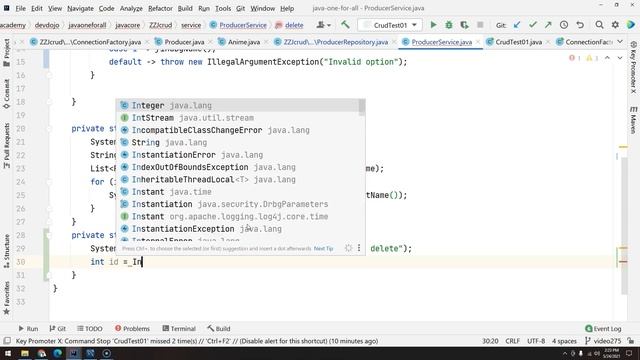Toggle read-only lock icon in status bar

631,341
